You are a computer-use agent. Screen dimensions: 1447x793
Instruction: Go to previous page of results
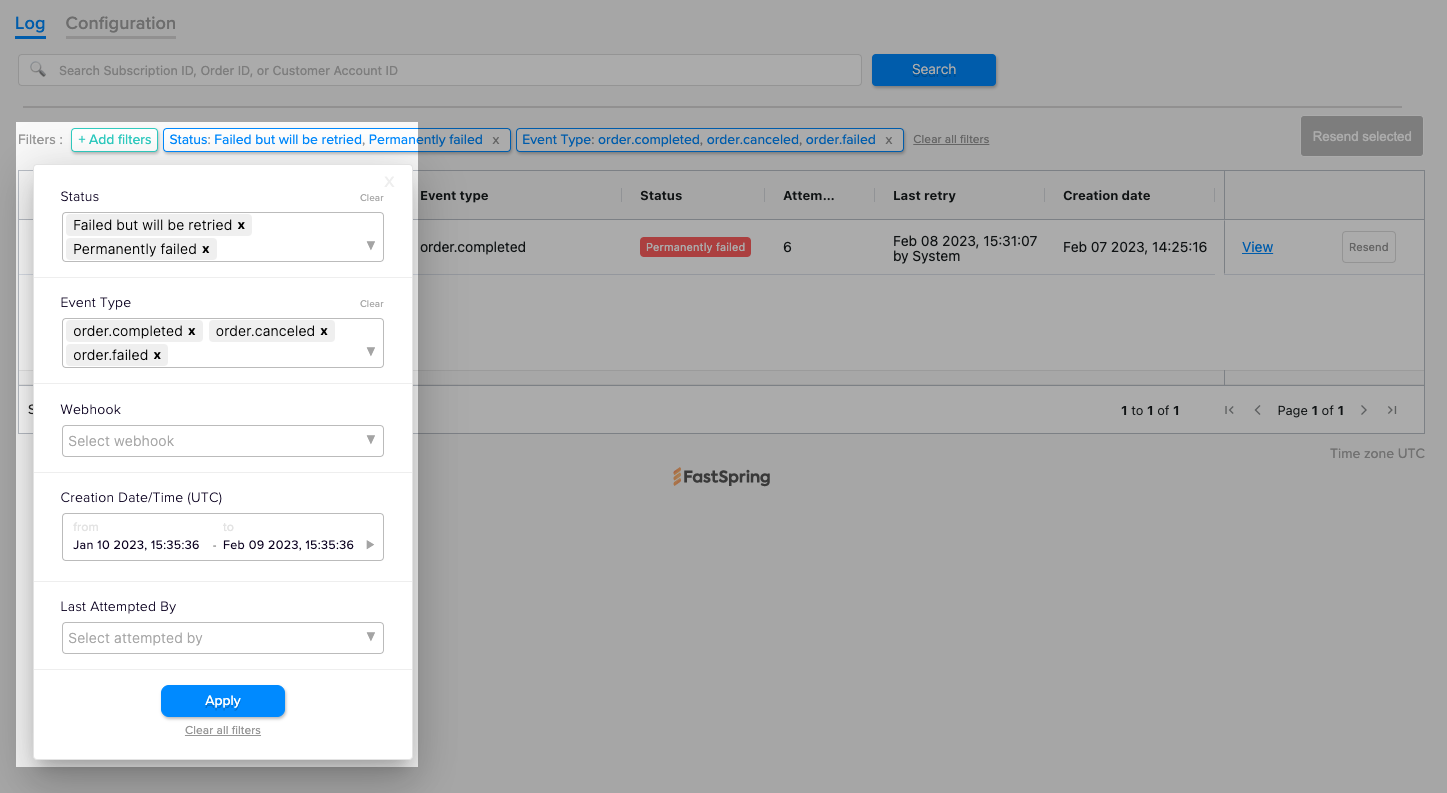1257,410
